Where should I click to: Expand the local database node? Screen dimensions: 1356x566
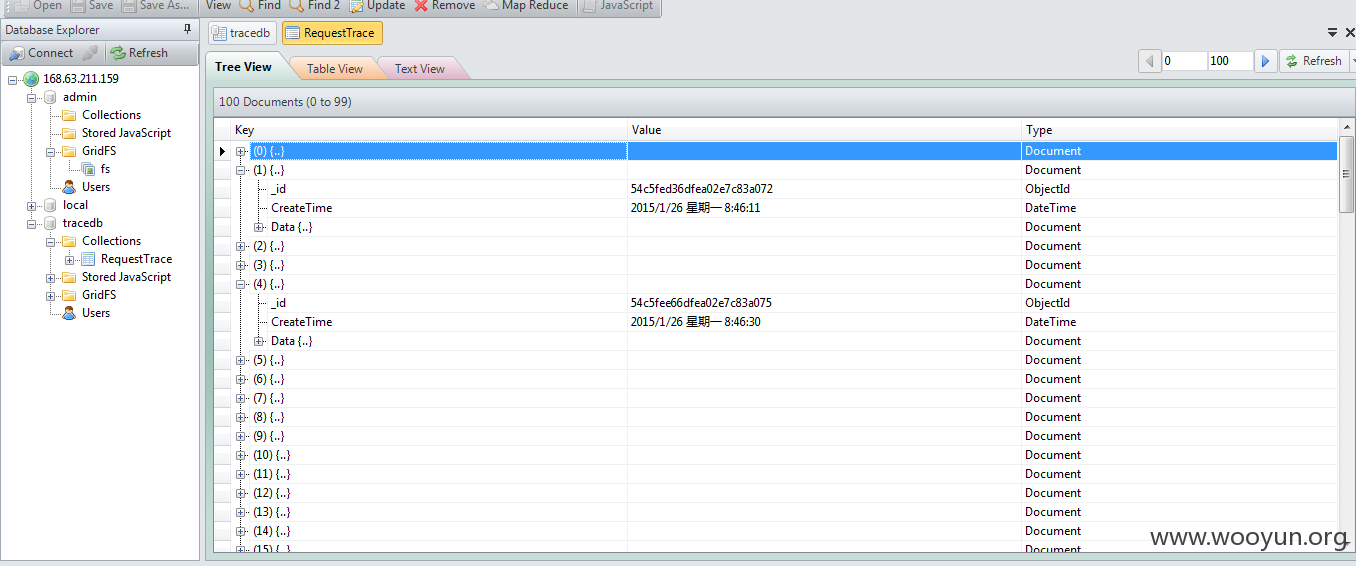tap(32, 205)
